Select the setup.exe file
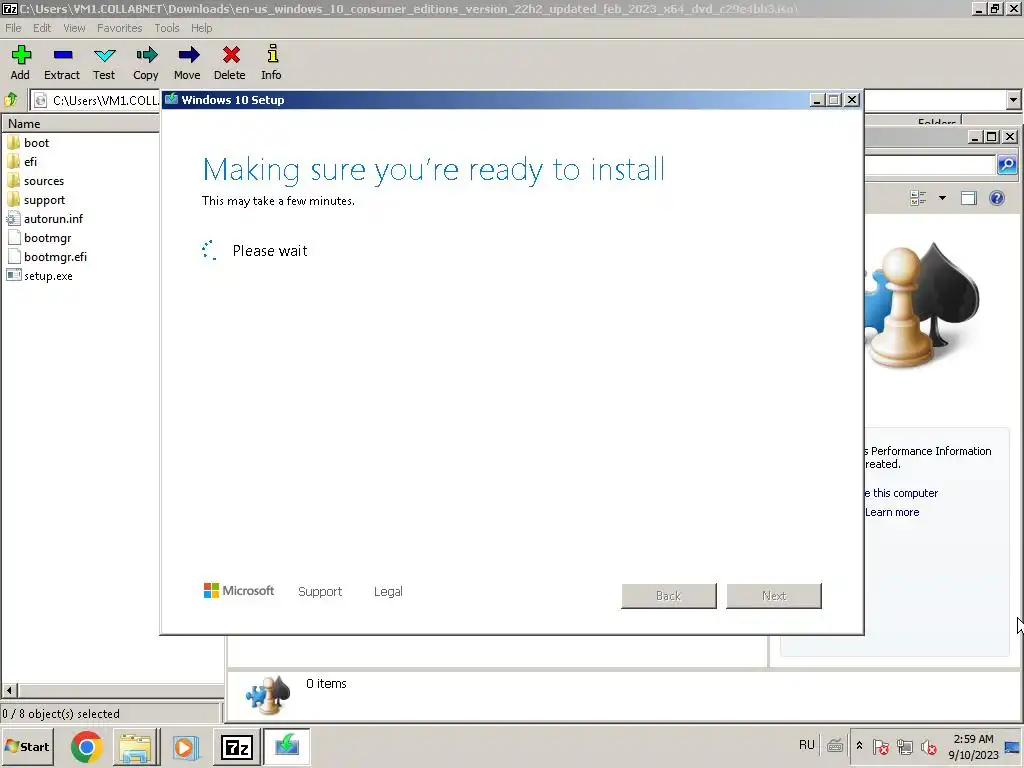 pos(39,276)
